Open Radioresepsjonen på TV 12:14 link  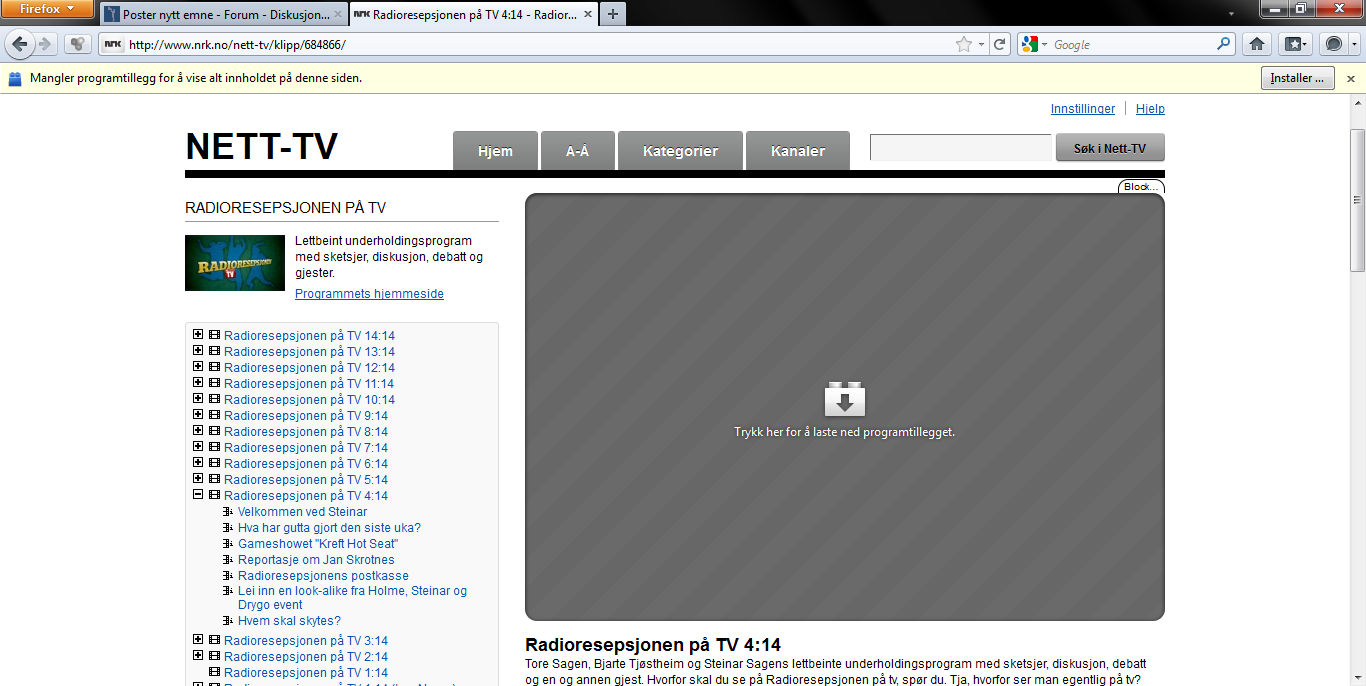coord(309,367)
